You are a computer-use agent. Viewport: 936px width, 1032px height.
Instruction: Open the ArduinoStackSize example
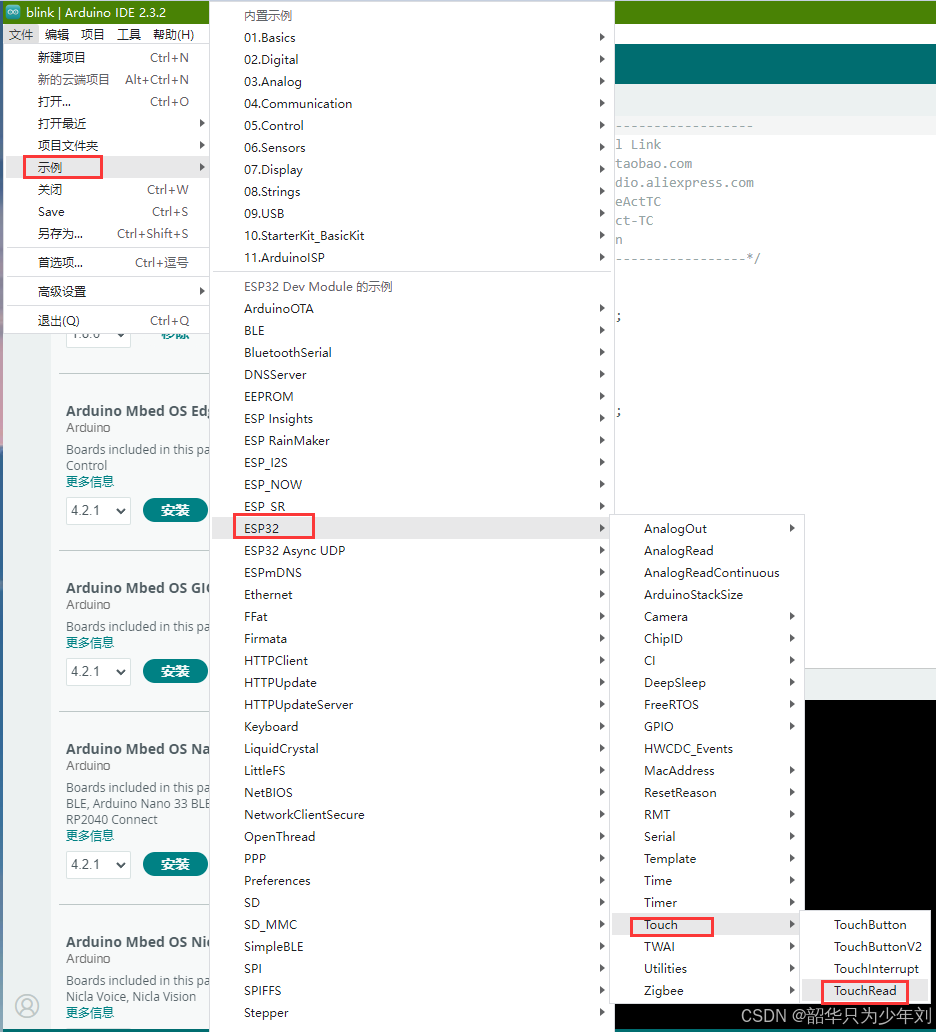[x=708, y=594]
